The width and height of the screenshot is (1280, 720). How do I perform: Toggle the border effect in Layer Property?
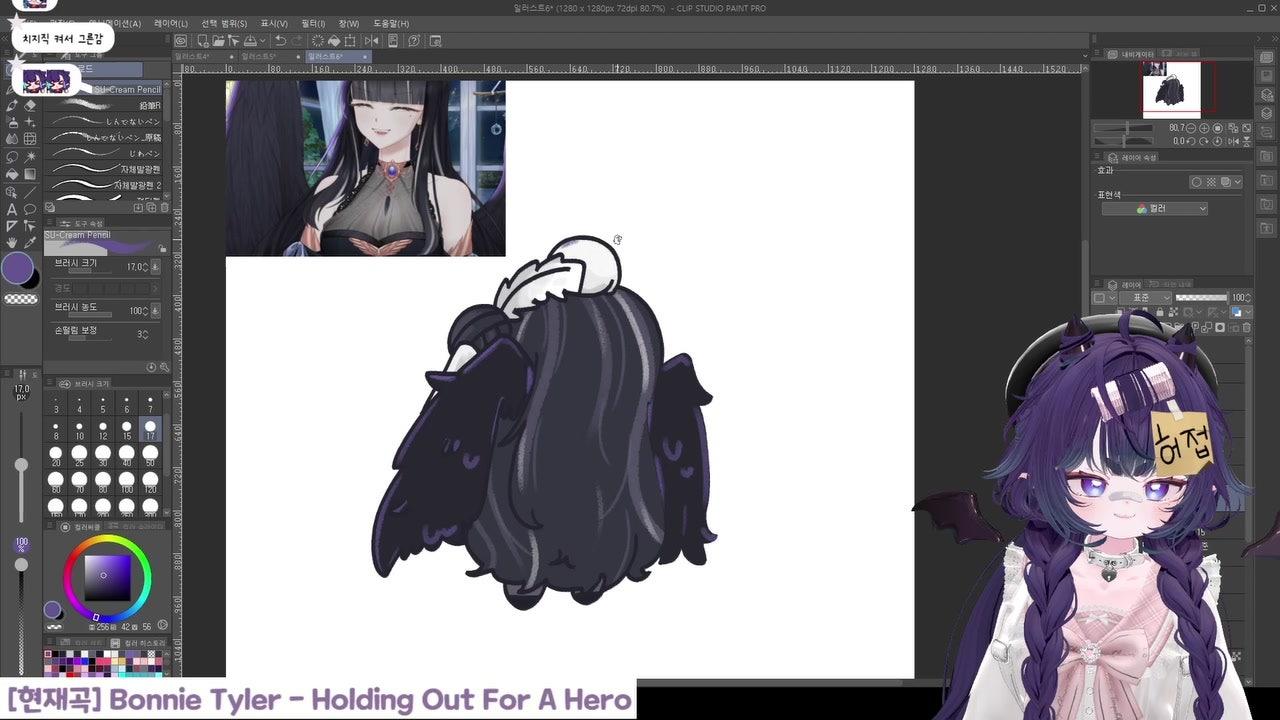1196,182
